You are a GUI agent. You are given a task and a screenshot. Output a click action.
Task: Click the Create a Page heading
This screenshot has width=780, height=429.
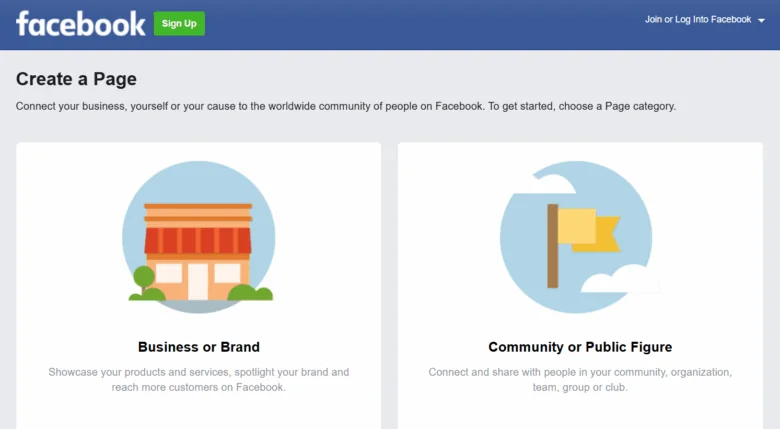(x=77, y=79)
